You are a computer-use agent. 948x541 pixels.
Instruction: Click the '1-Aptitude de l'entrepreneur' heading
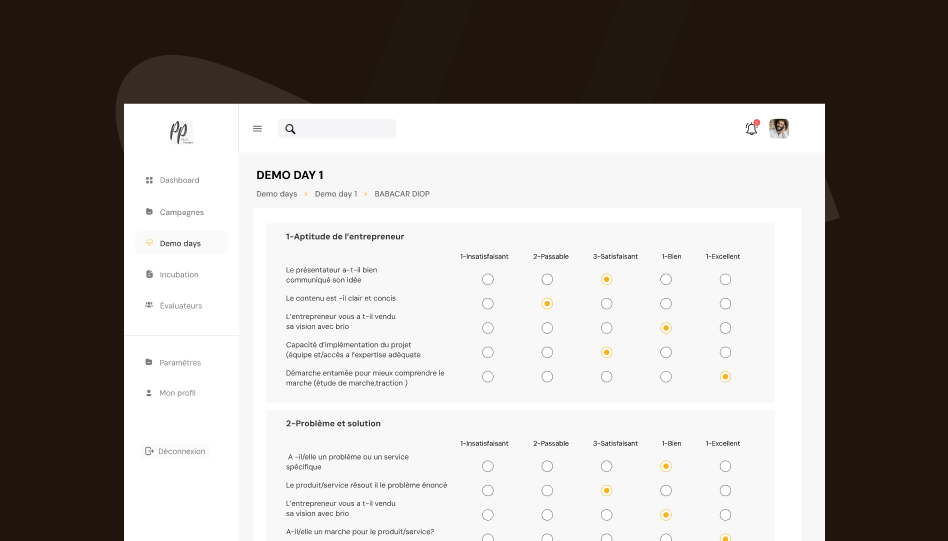345,236
